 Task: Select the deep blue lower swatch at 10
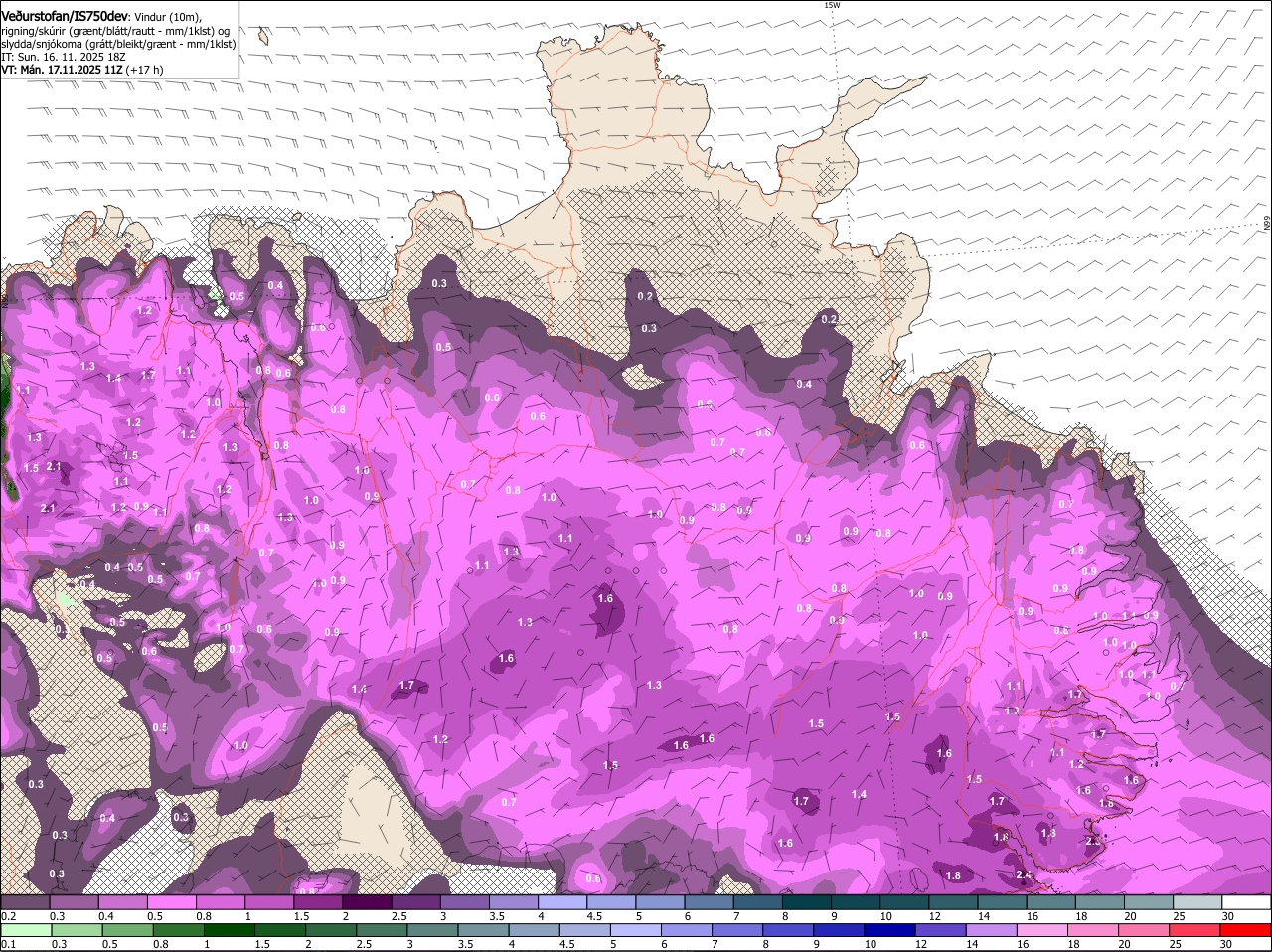coord(890,930)
